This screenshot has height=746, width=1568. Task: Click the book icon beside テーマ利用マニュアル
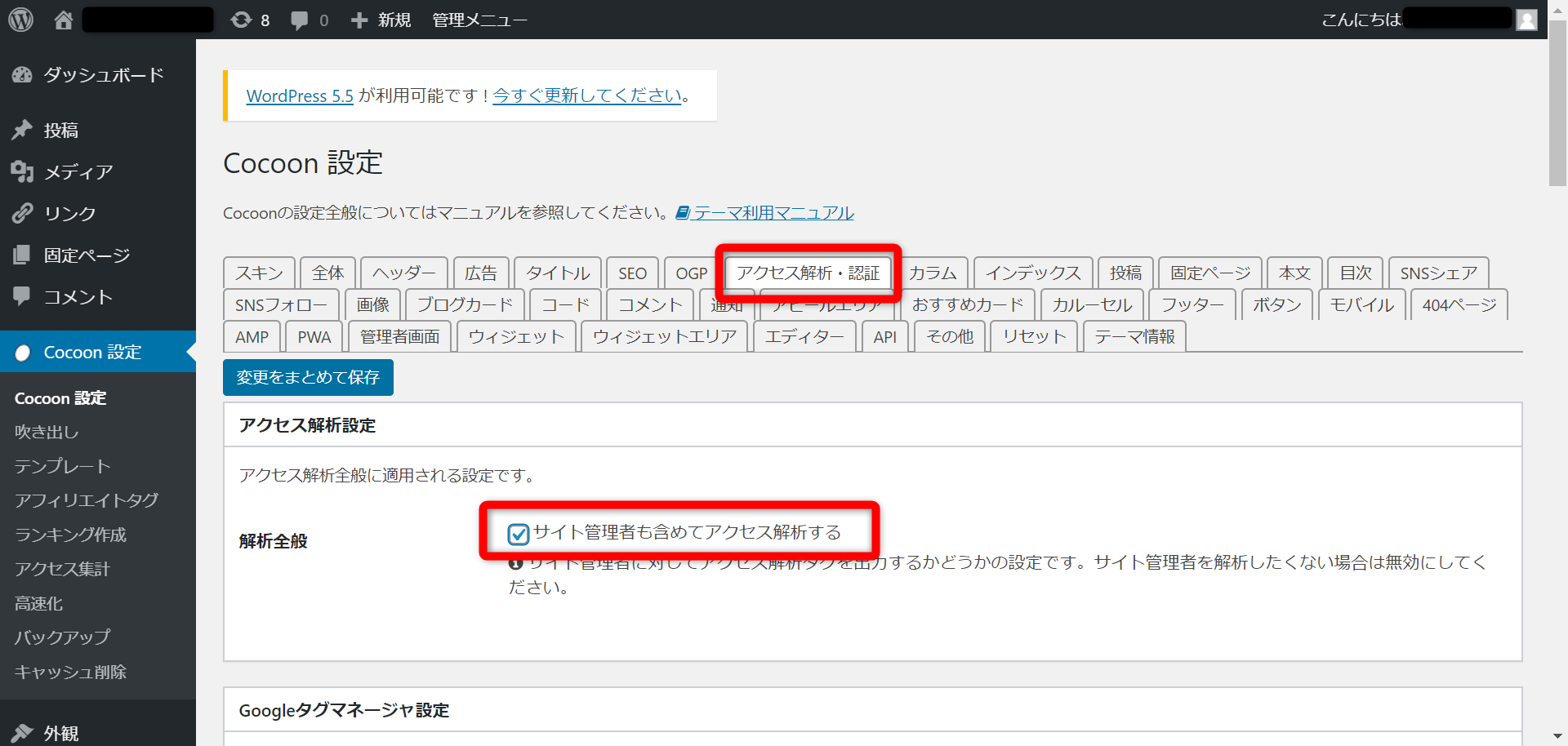point(683,213)
